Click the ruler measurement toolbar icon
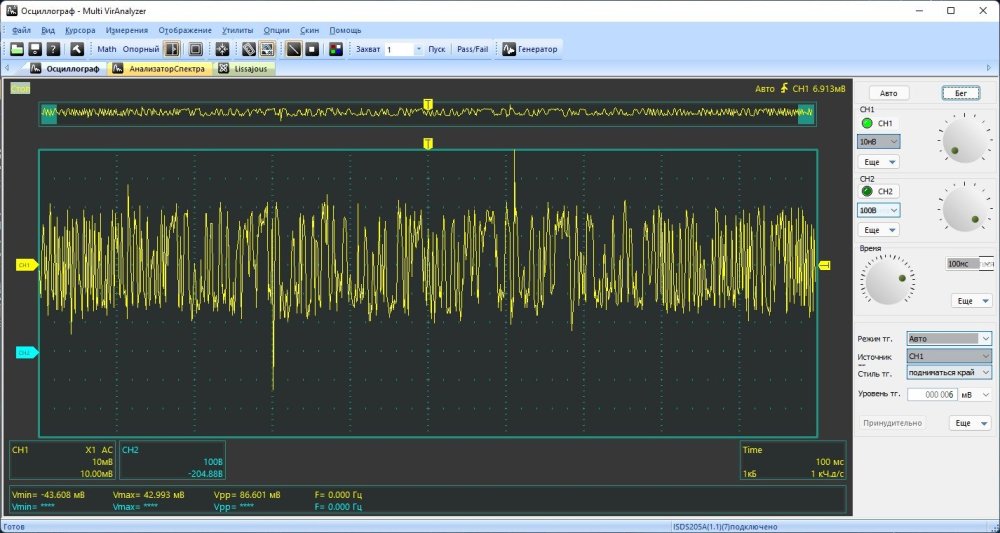The width and height of the screenshot is (1000, 533). 249,49
